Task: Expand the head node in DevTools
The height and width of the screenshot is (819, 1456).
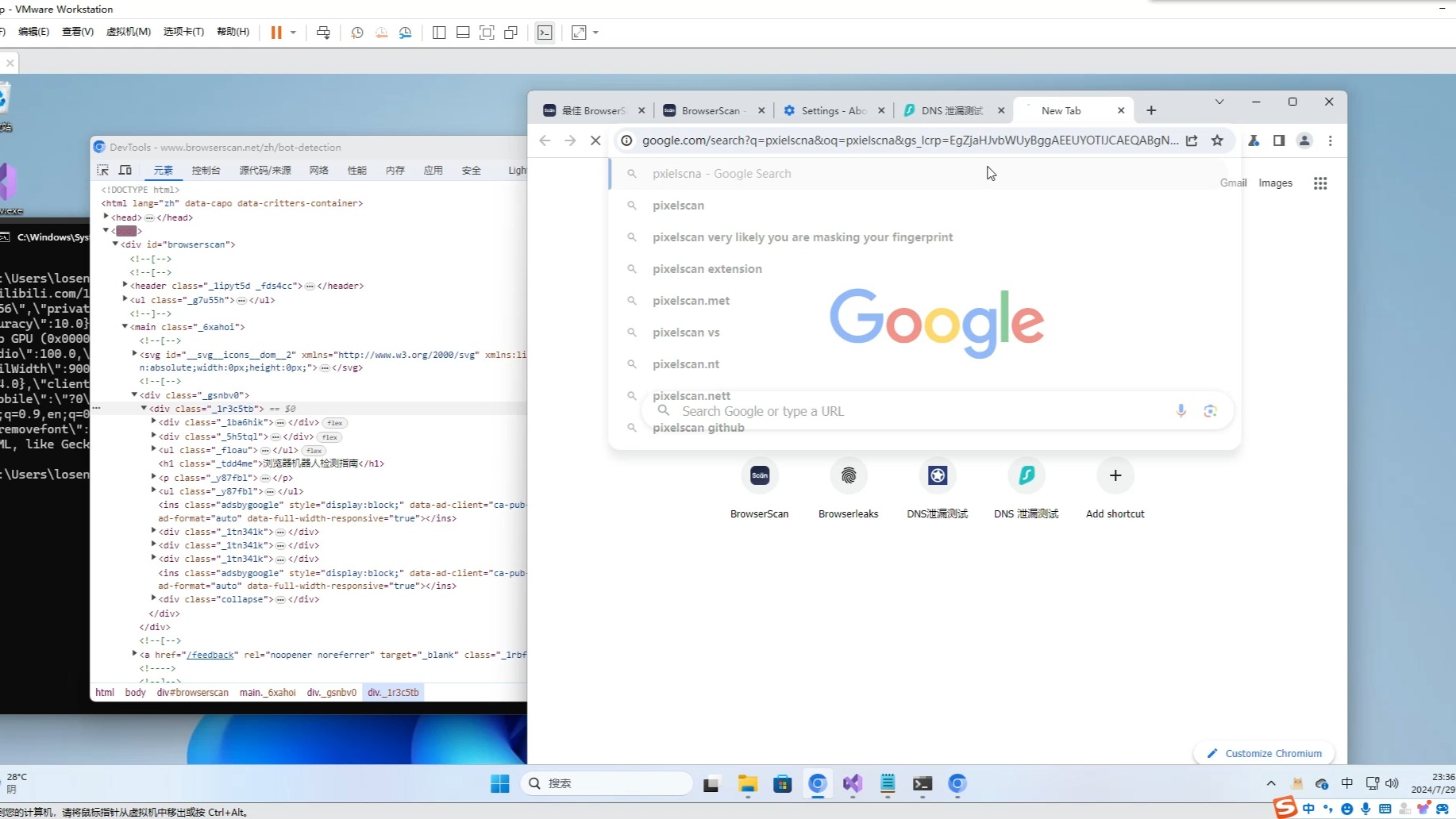Action: (x=106, y=217)
